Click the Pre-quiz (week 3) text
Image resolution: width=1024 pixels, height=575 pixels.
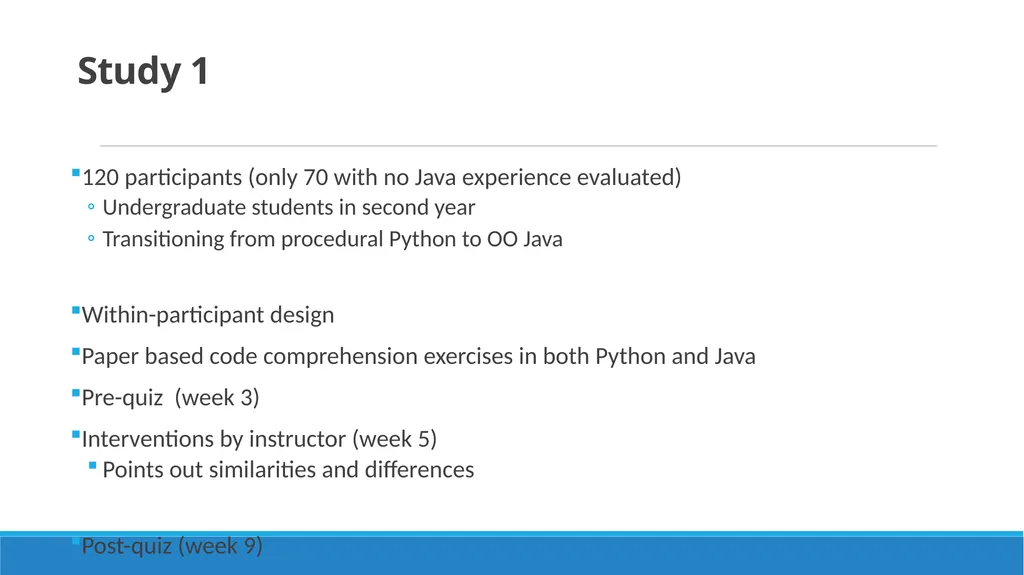(170, 397)
